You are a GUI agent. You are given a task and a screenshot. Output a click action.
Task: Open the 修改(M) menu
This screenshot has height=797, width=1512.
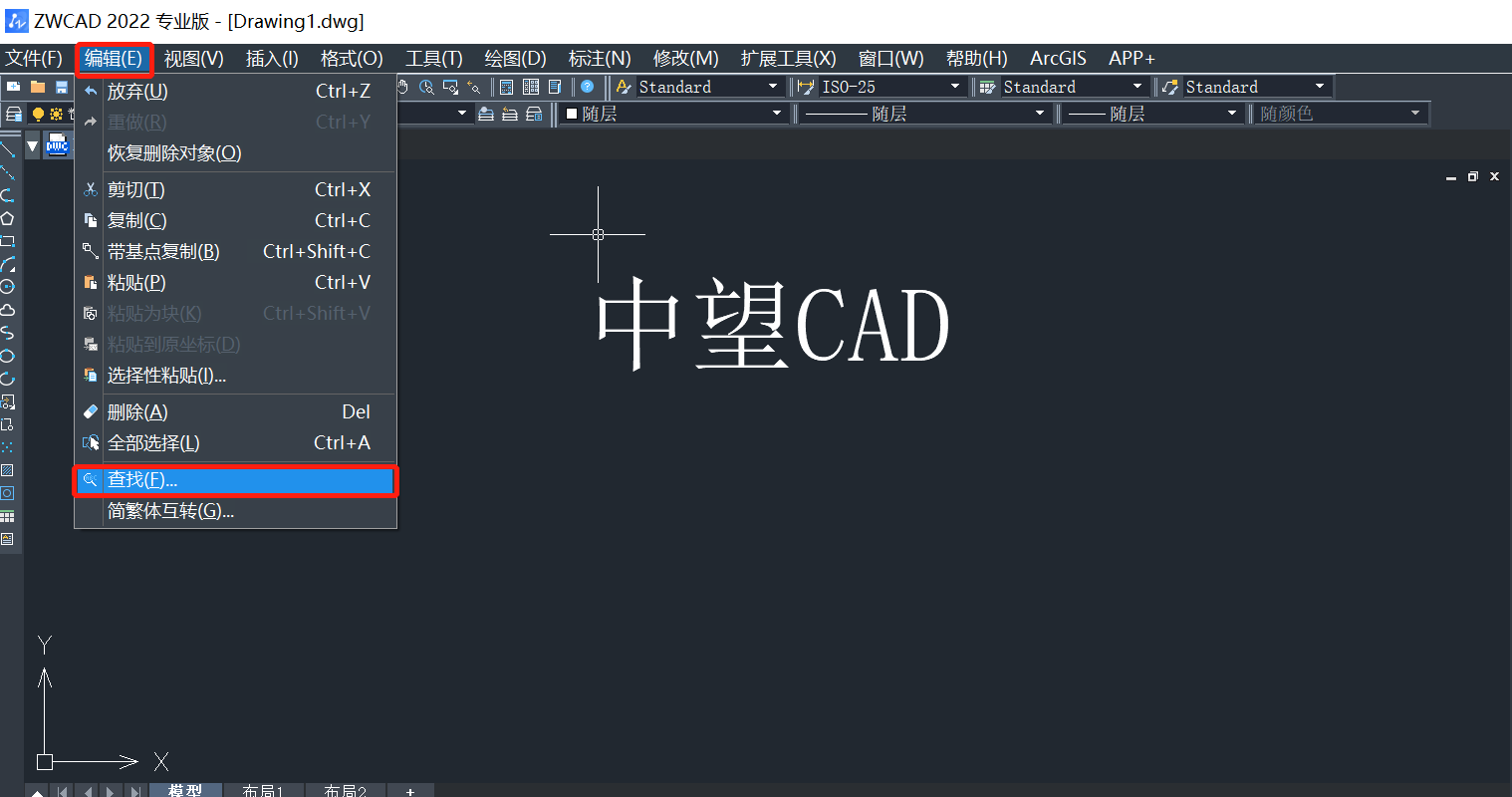point(686,59)
